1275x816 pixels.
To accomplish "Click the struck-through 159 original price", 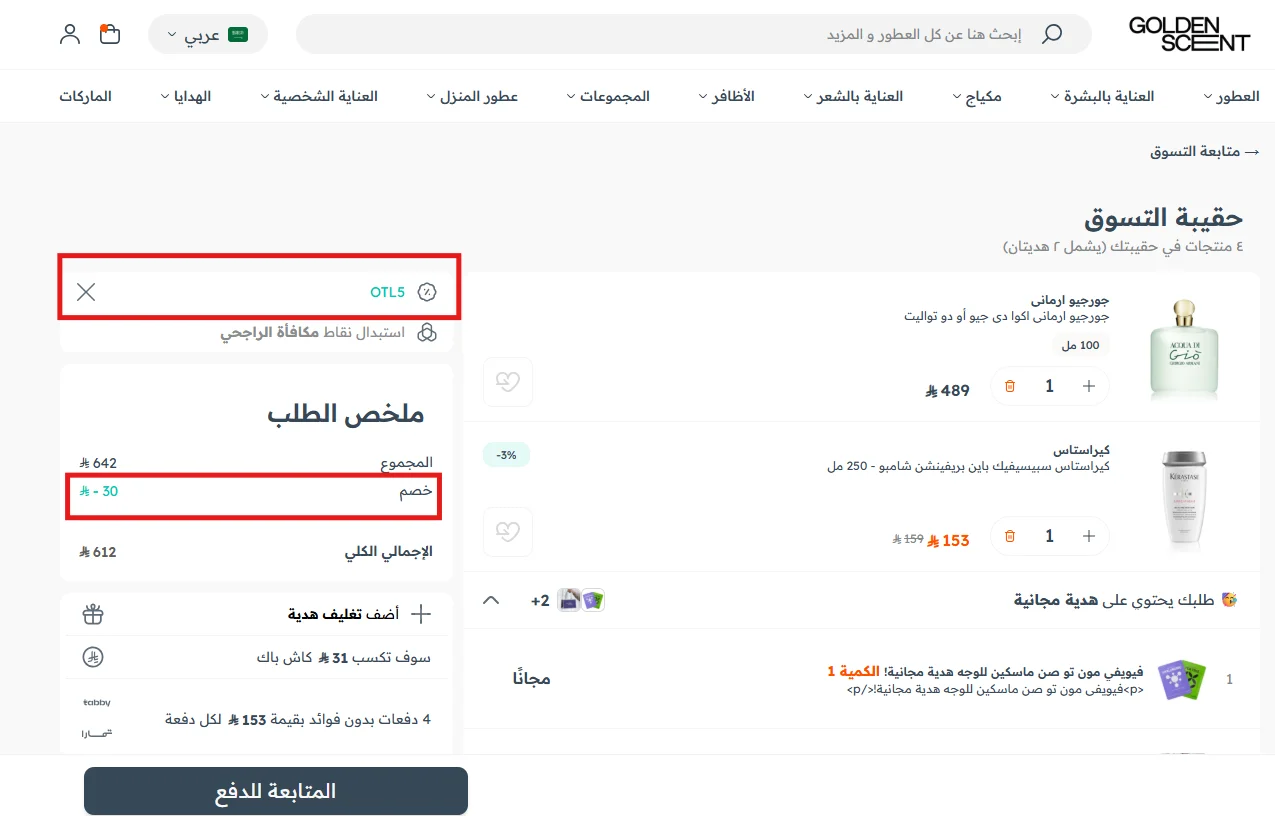I will coord(908,539).
